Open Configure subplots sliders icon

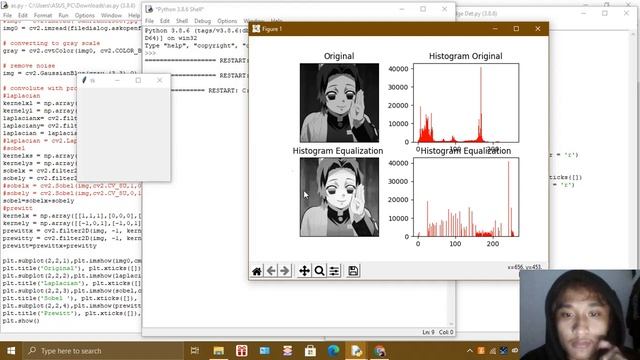334,271
